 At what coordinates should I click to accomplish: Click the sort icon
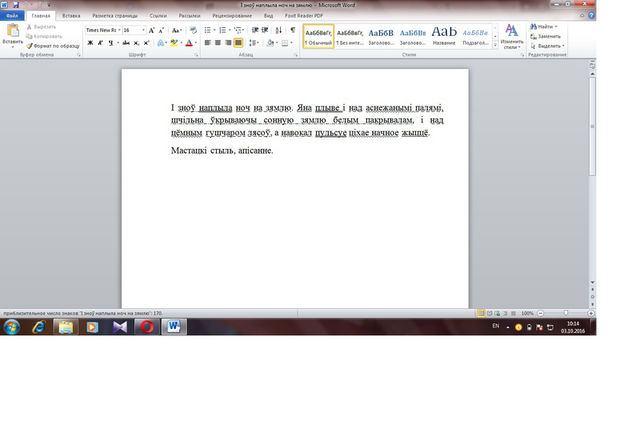click(x=278, y=30)
